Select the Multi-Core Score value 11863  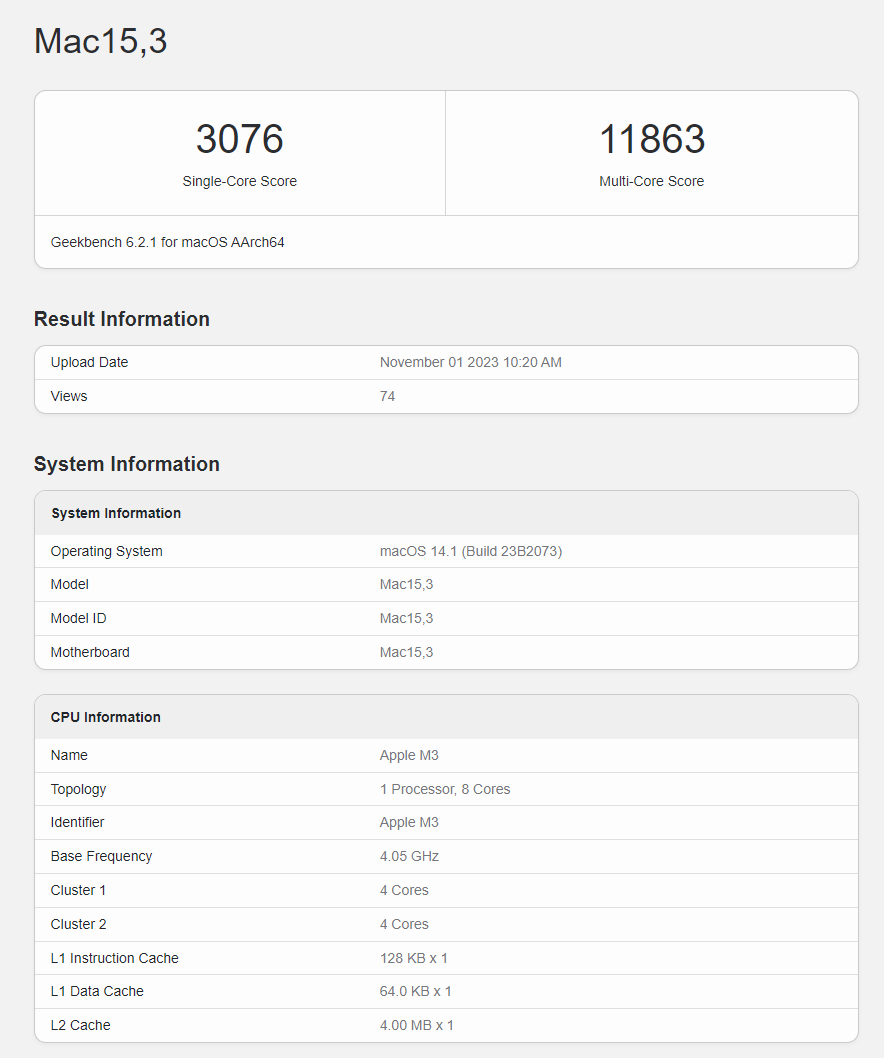(652, 139)
